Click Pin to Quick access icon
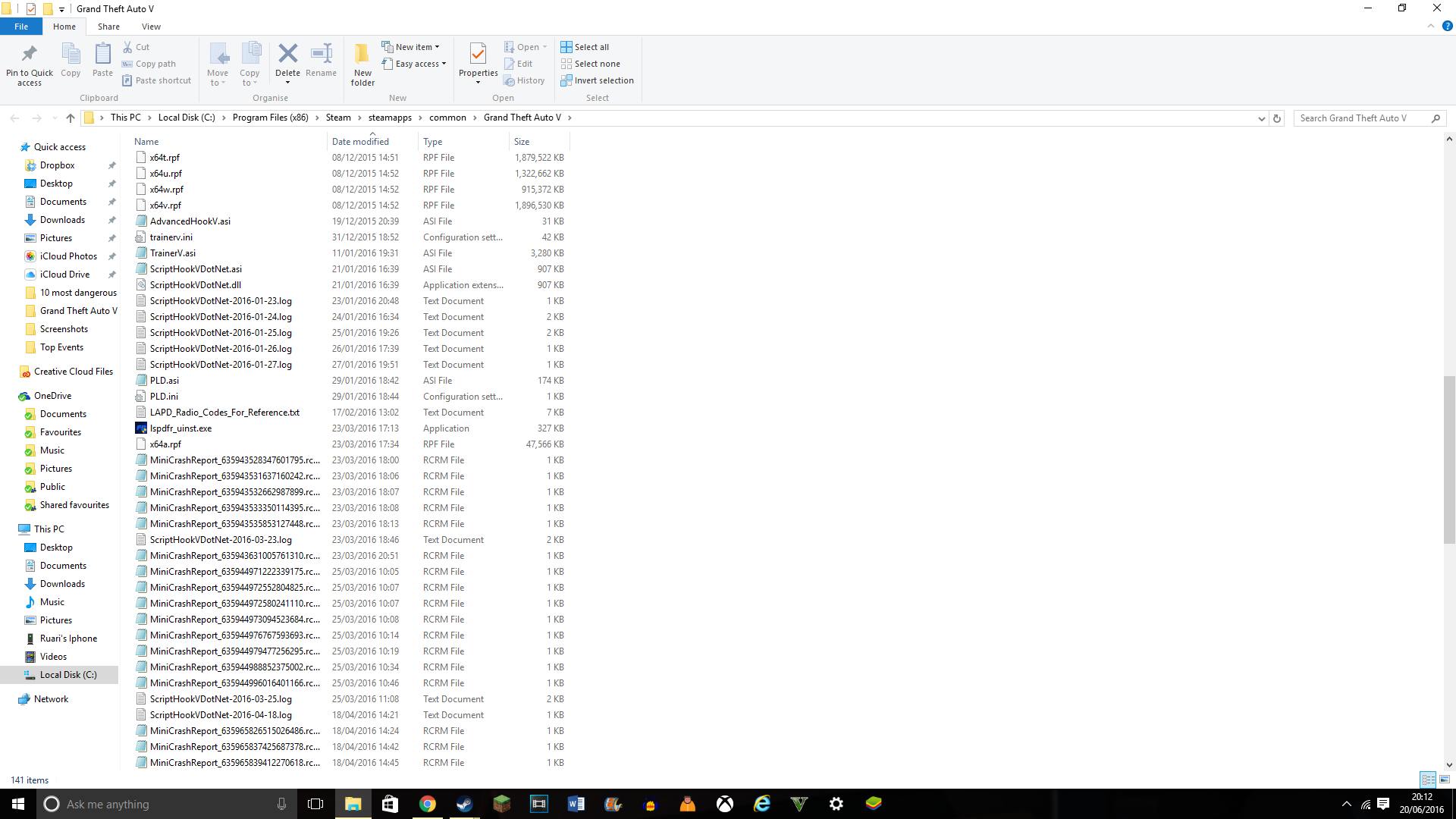The height and width of the screenshot is (819, 1456). click(30, 64)
